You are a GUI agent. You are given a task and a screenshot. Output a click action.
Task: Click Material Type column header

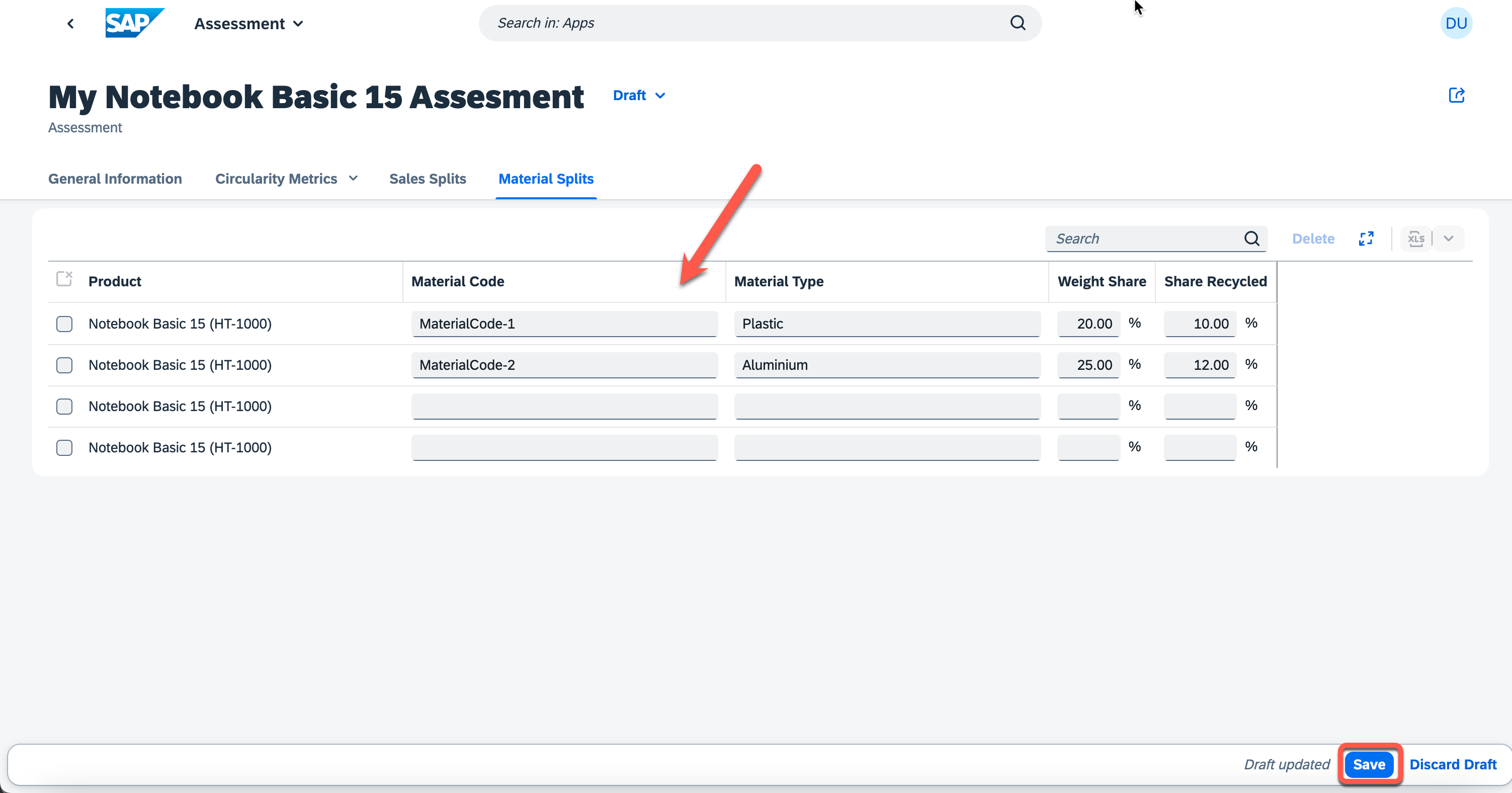pyautogui.click(x=778, y=281)
